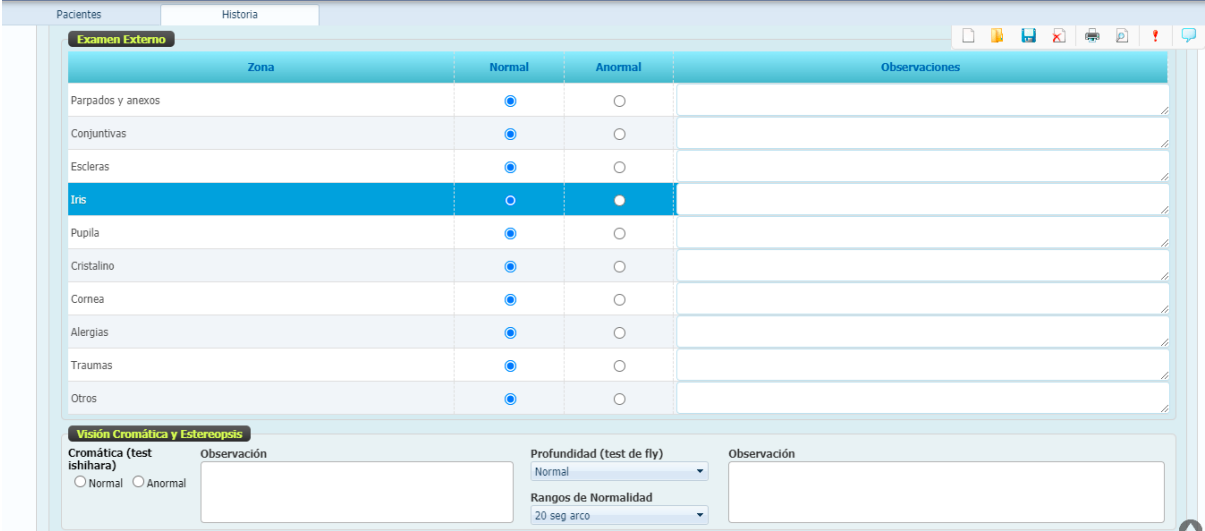Choose Anormal for Cromática test ishihara
Image resolution: width=1205 pixels, height=531 pixels.
139,483
